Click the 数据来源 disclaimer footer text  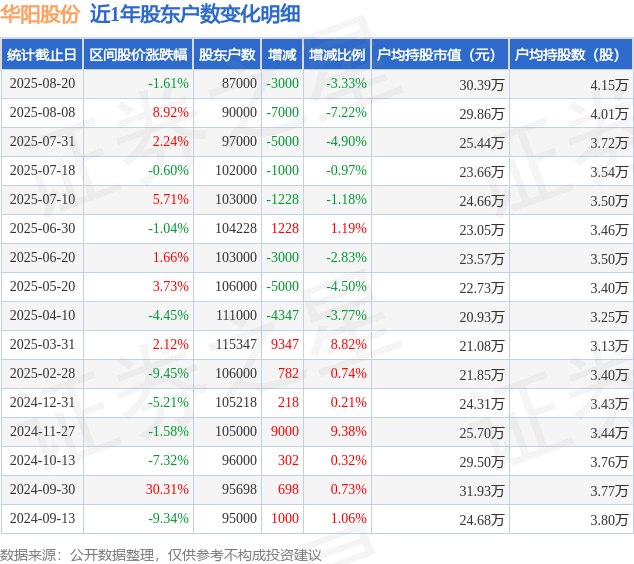tap(161, 555)
